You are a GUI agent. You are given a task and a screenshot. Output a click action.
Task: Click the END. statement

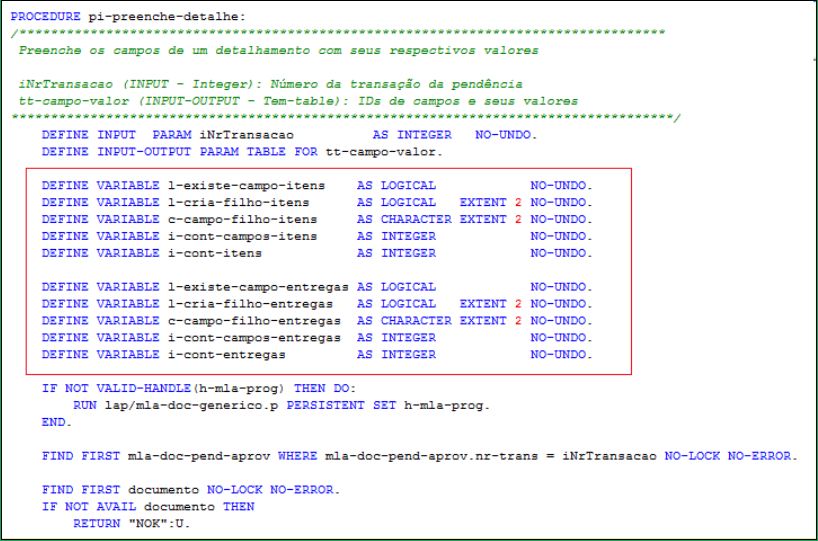coord(57,422)
